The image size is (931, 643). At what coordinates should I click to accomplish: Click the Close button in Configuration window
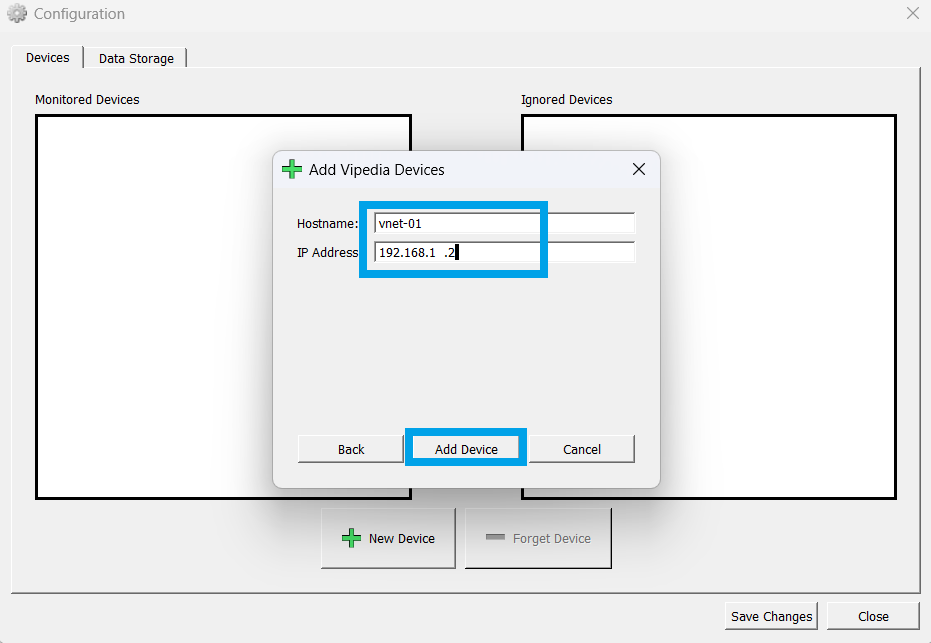873,616
